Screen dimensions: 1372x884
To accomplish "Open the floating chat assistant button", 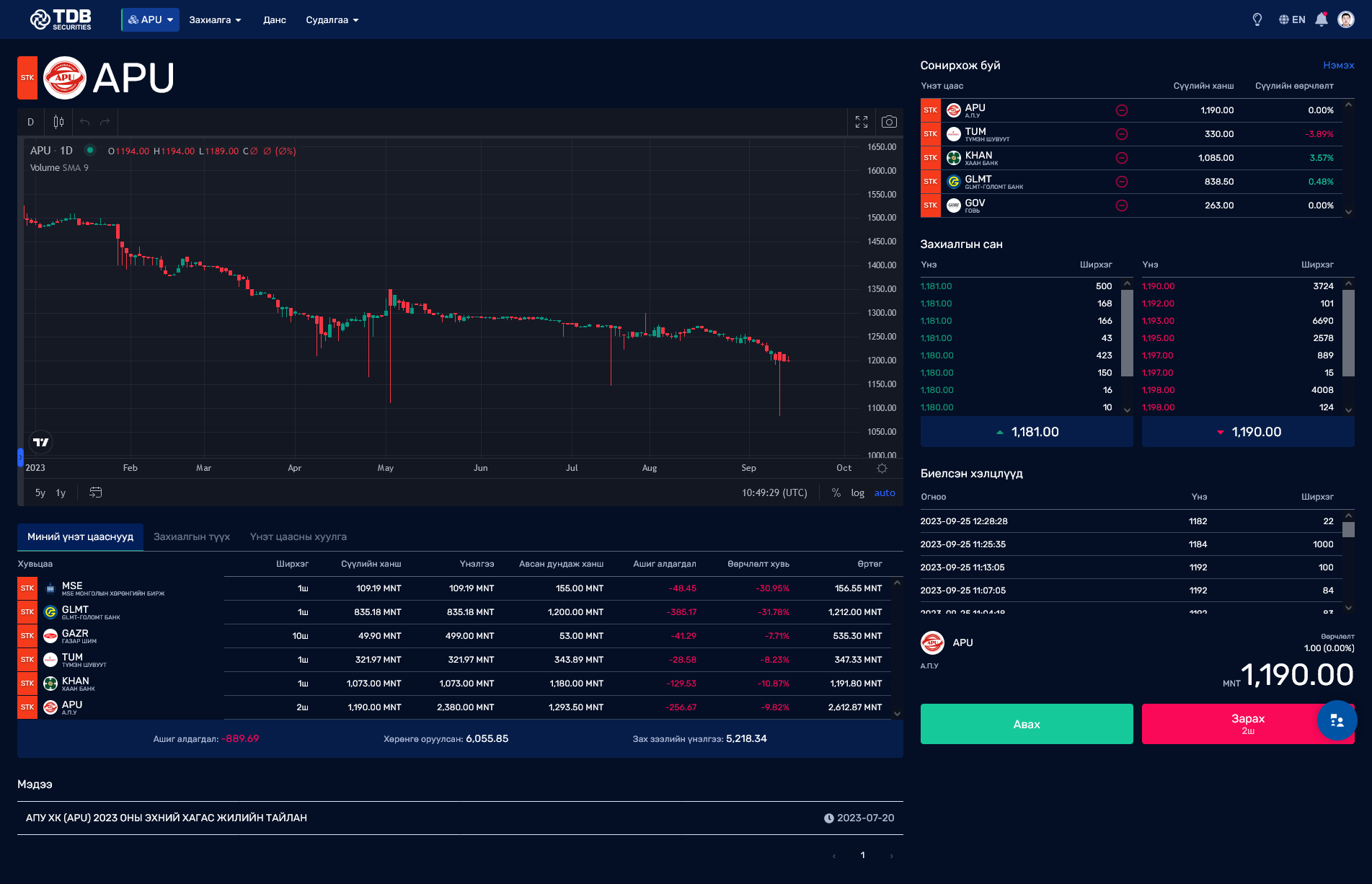I will (1337, 720).
